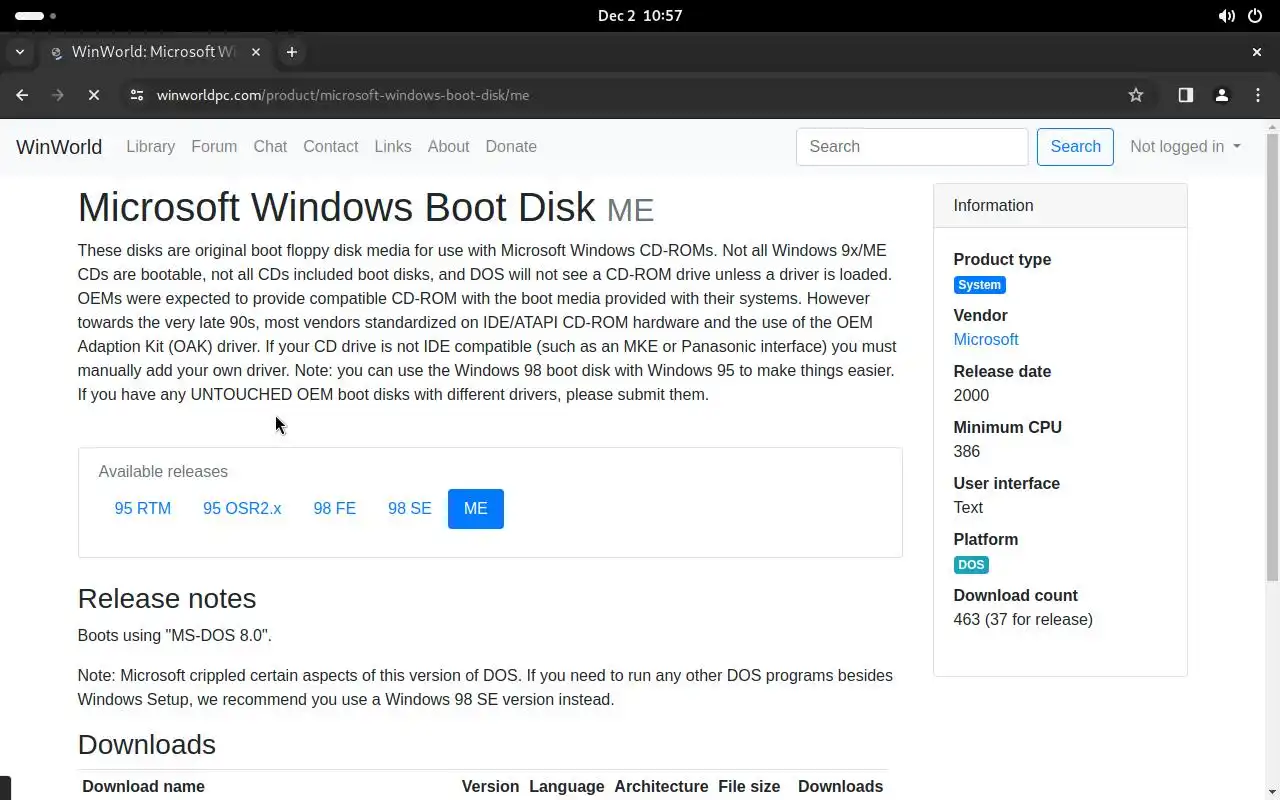Viewport: 1280px width, 800px height.
Task: Close the WinWorld browser tab
Action: click(x=256, y=52)
